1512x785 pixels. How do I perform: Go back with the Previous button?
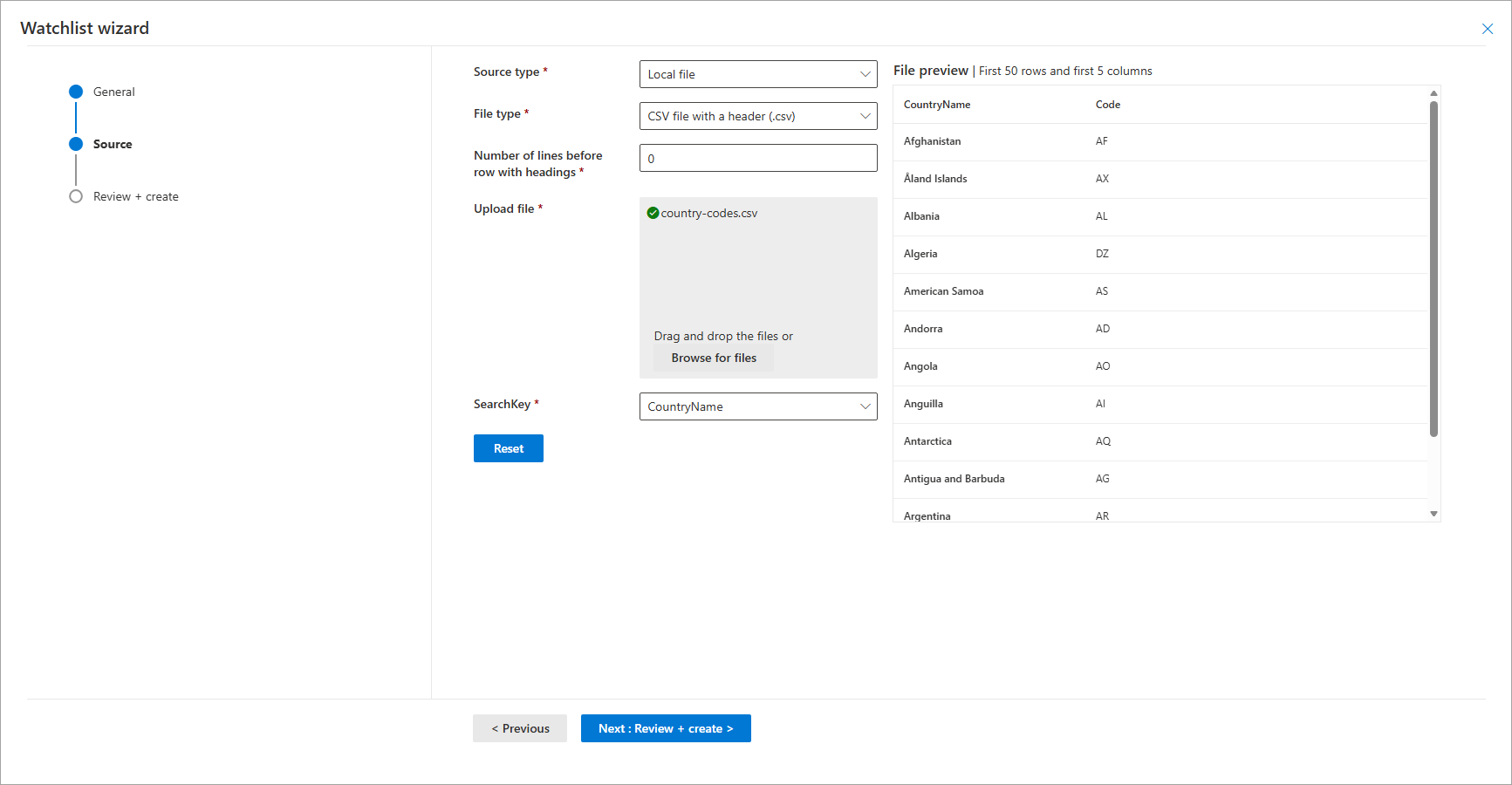click(520, 728)
